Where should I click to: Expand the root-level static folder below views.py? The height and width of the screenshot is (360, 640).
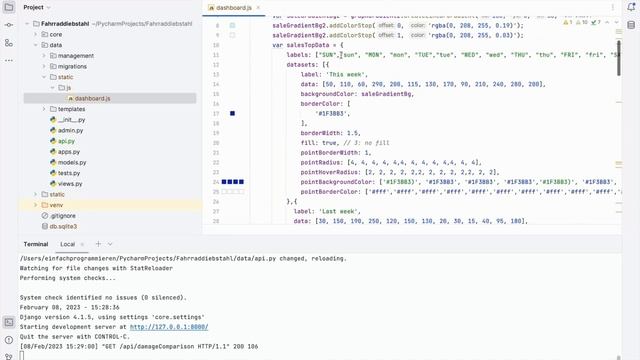[36, 194]
